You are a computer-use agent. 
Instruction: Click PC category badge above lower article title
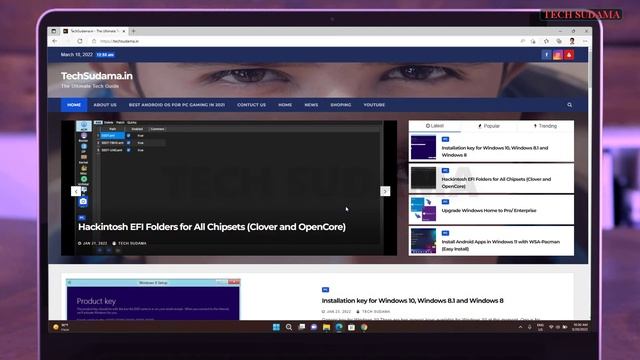[325, 290]
